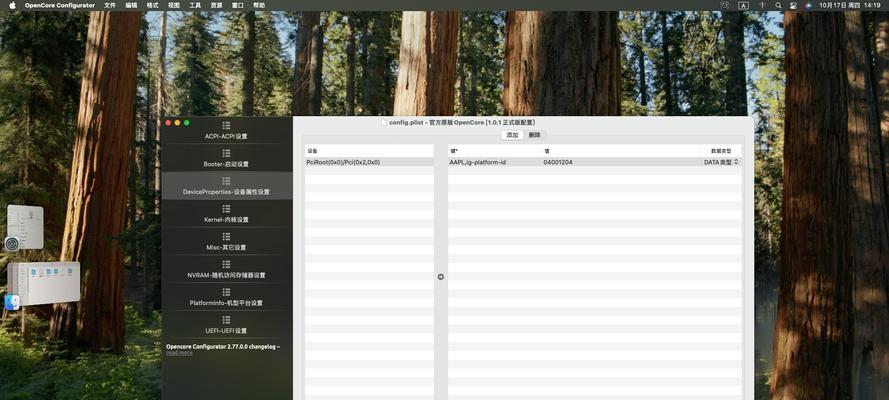Click the yellow minimize window button
Screen dimensions: 889x400
177,122
